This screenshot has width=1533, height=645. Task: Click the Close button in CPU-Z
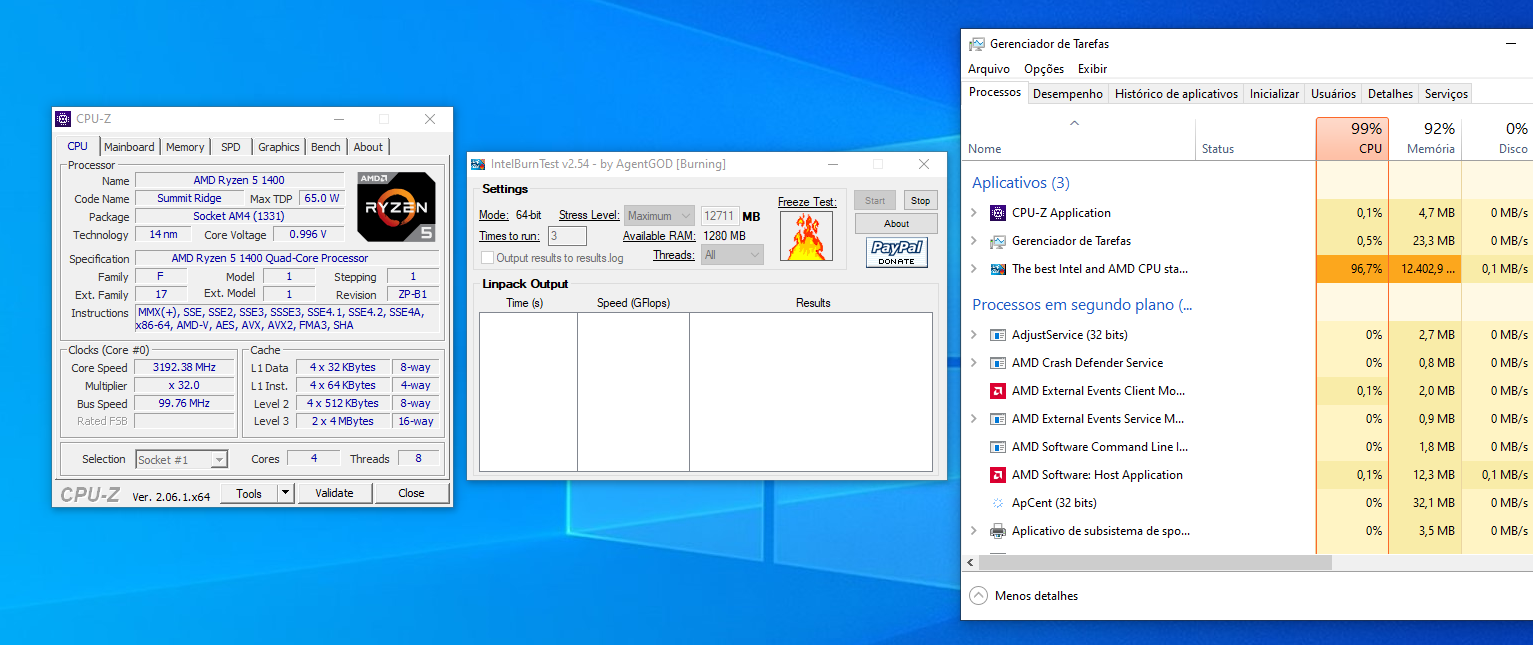[x=411, y=493]
